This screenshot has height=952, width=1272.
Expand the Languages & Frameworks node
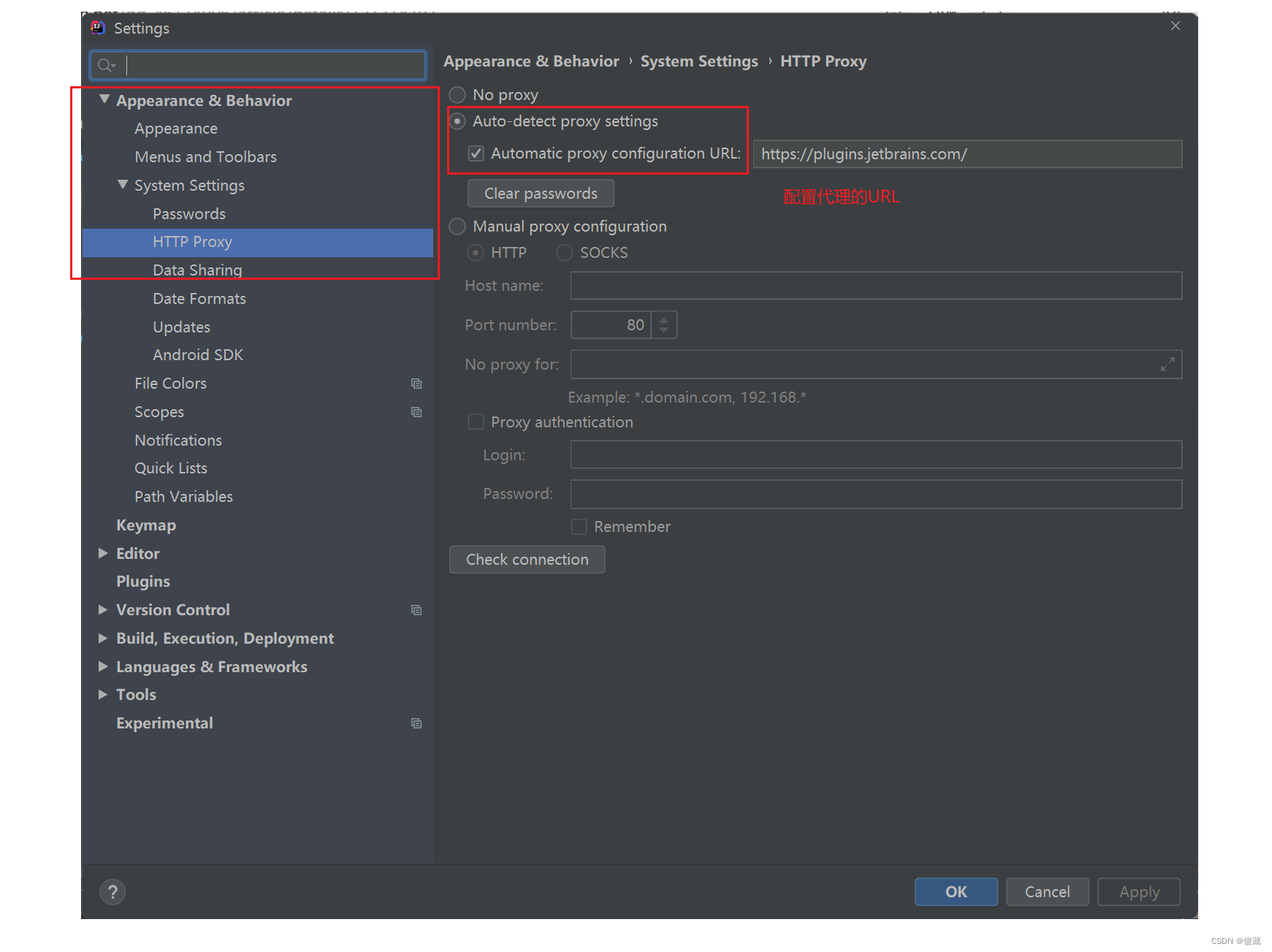(x=103, y=667)
